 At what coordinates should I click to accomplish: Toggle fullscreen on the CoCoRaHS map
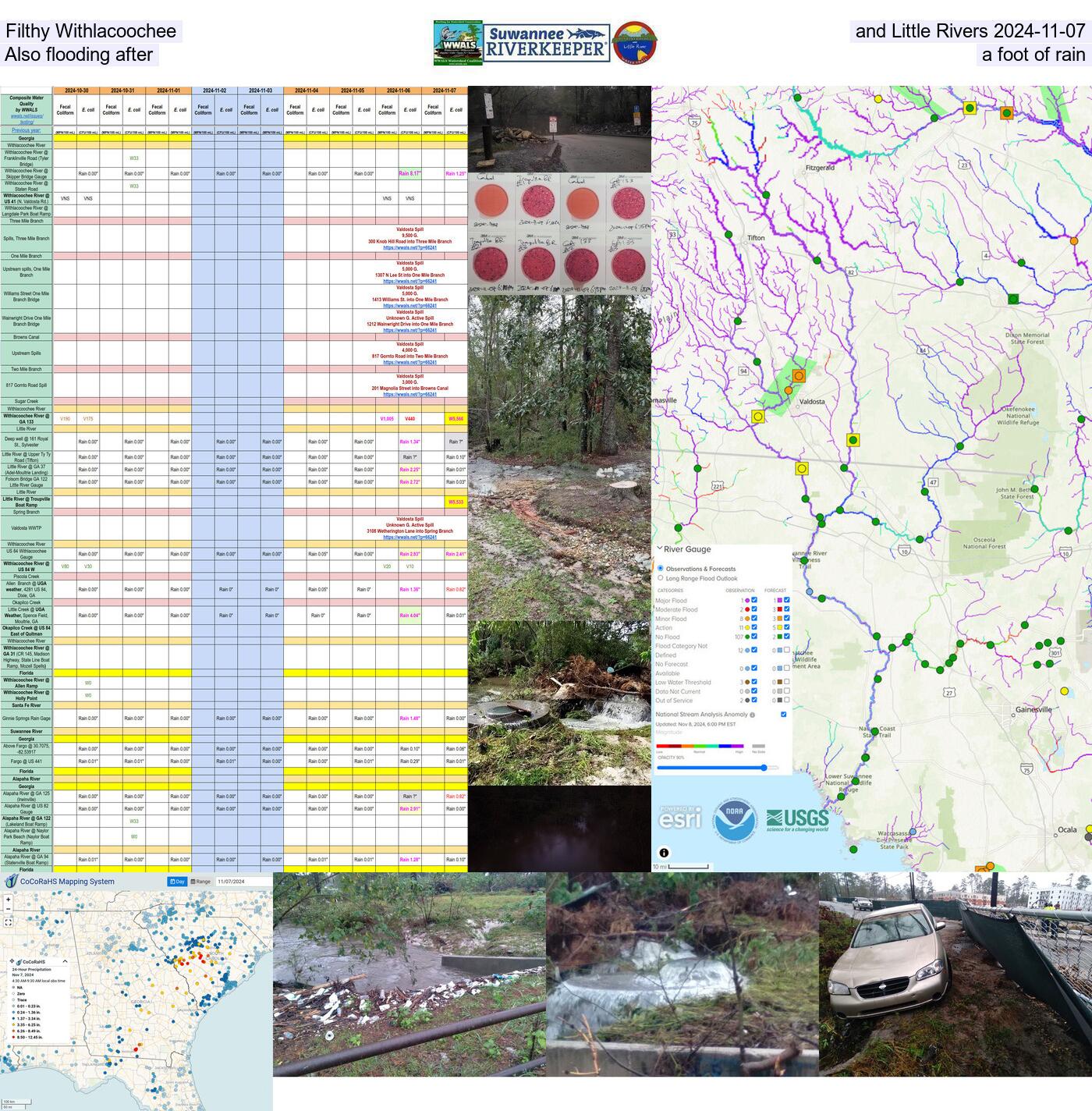tap(8, 922)
